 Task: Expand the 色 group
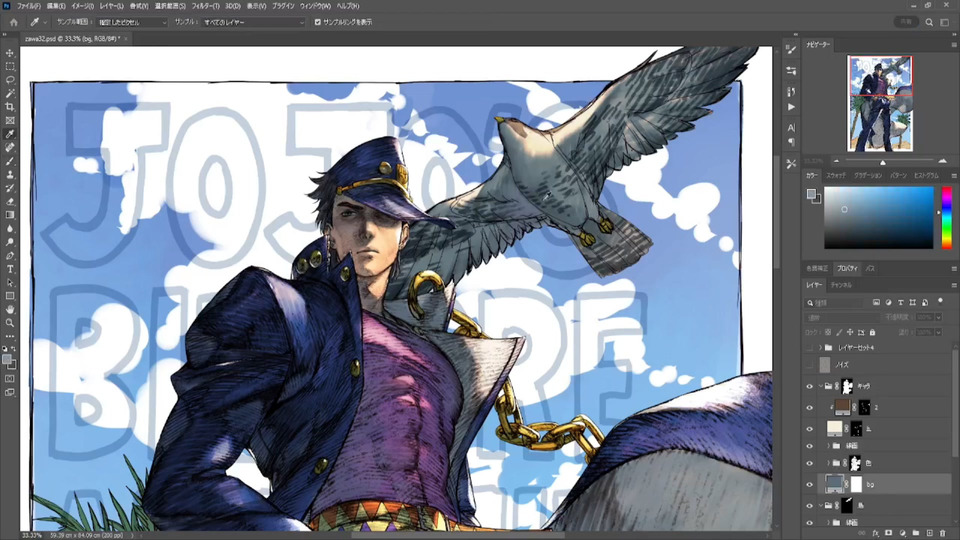[x=828, y=463]
